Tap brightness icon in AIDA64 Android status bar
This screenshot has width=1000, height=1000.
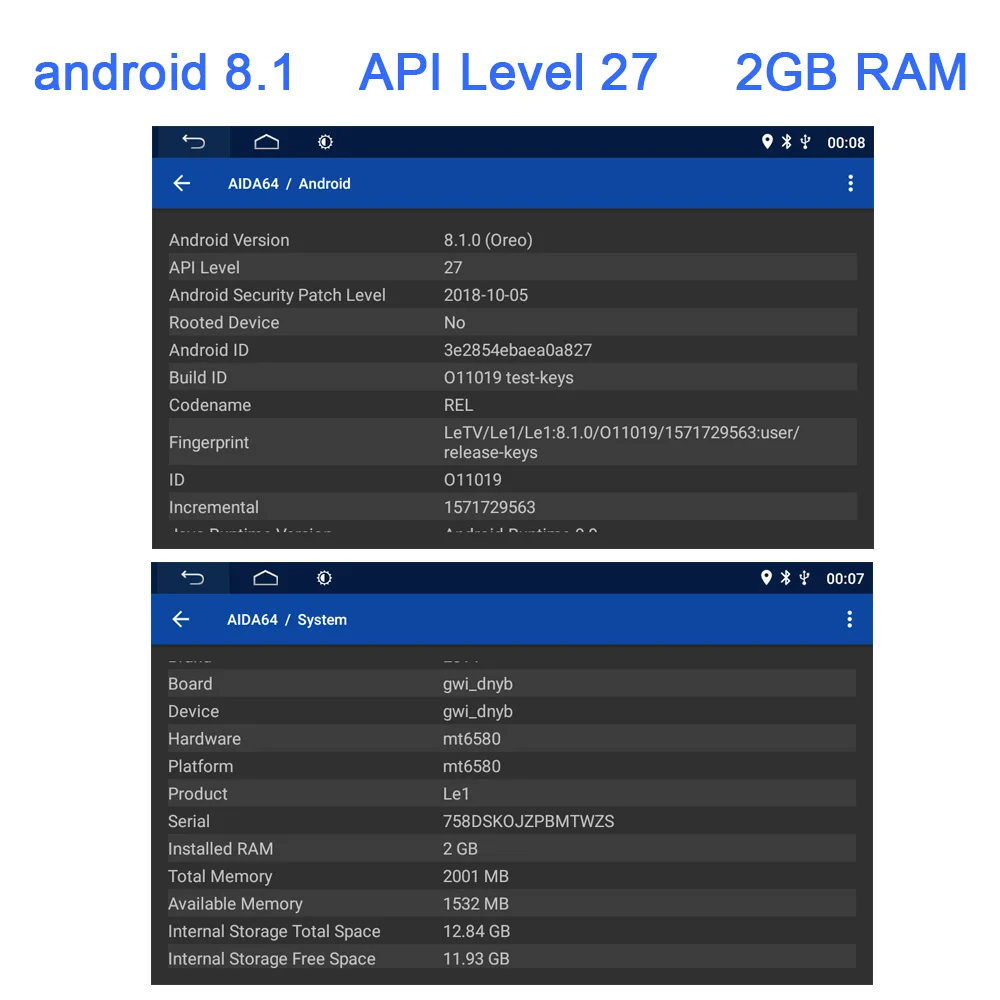pyautogui.click(x=325, y=142)
